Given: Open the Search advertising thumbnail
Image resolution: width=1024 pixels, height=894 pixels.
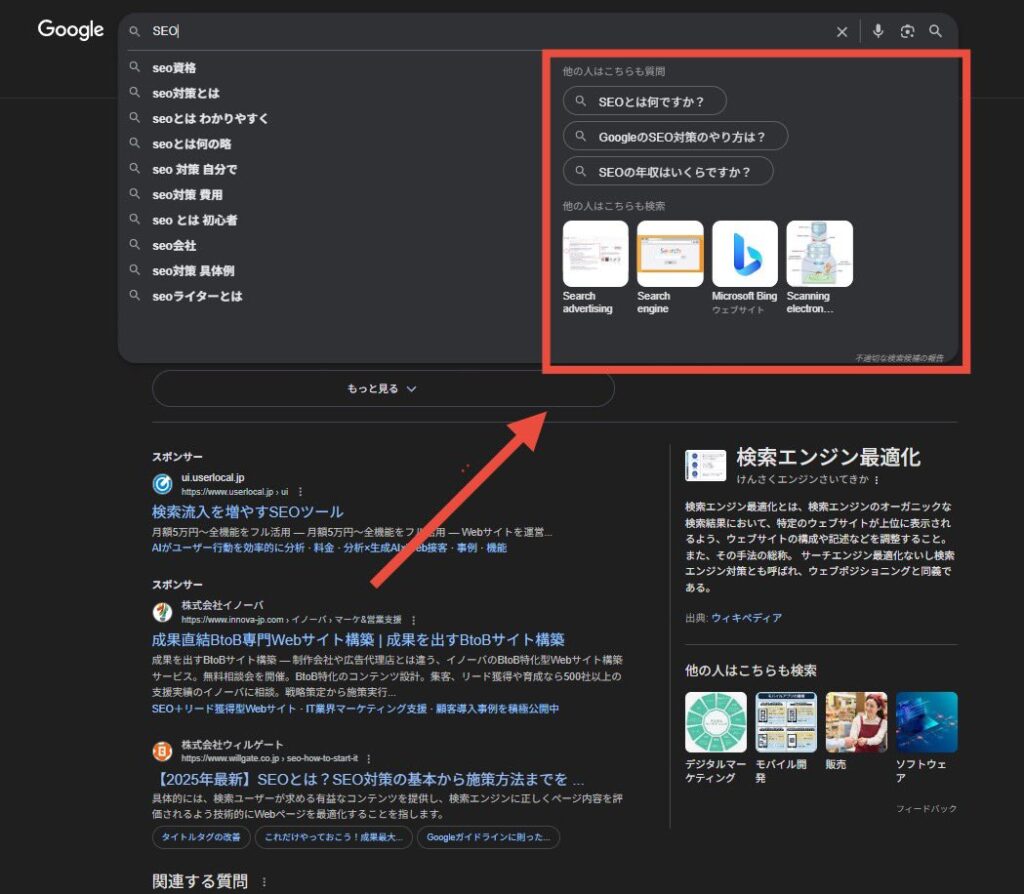Looking at the screenshot, I should 595,254.
